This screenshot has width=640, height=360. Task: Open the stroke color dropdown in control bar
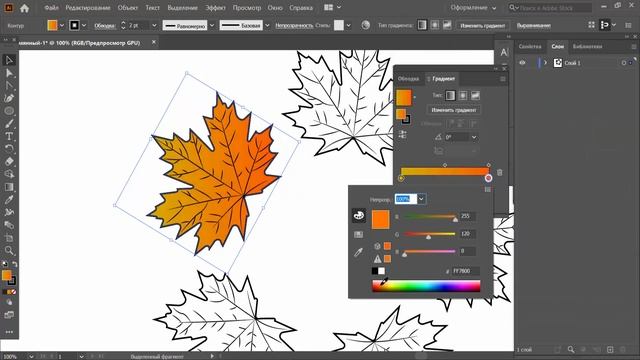84,25
